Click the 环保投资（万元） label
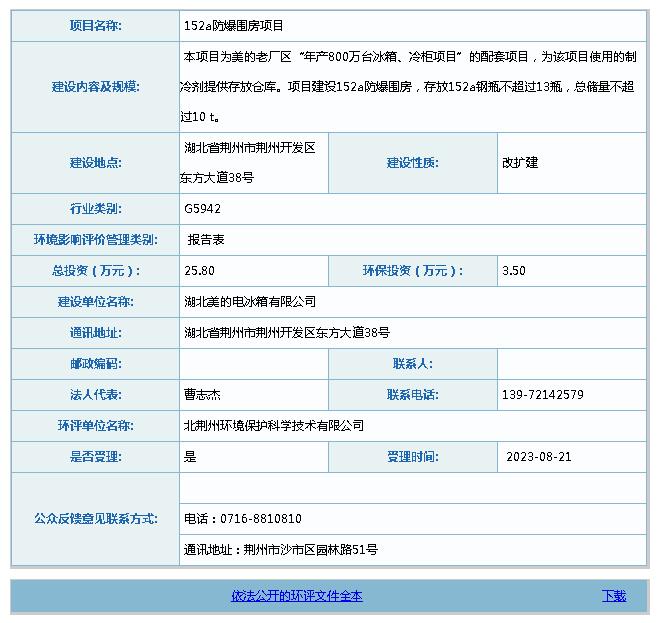661x623 pixels. [x=413, y=271]
